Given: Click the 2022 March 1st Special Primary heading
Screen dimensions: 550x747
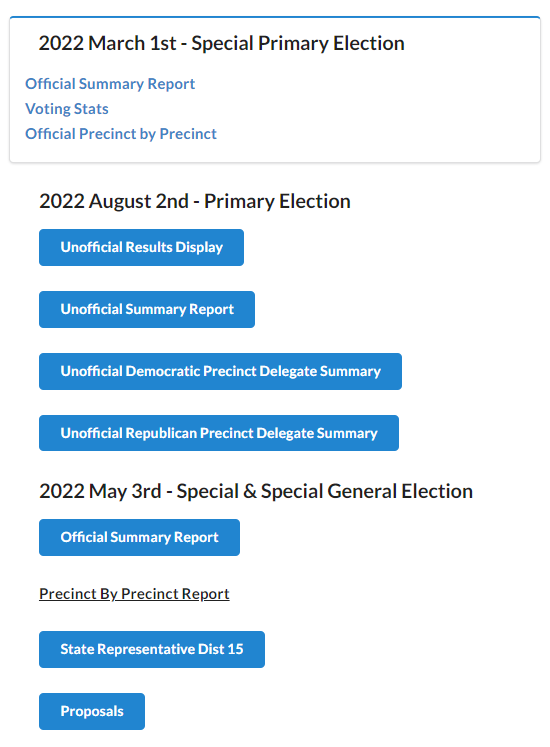Looking at the screenshot, I should click(222, 43).
